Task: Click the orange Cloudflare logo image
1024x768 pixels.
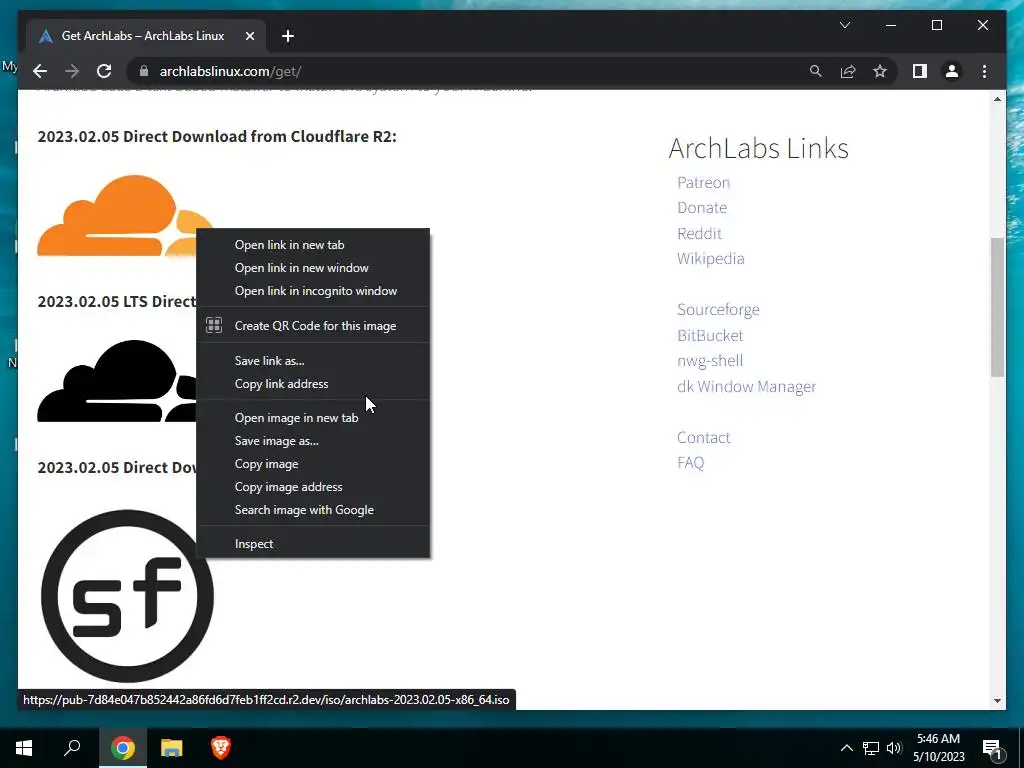Action: pyautogui.click(x=116, y=216)
